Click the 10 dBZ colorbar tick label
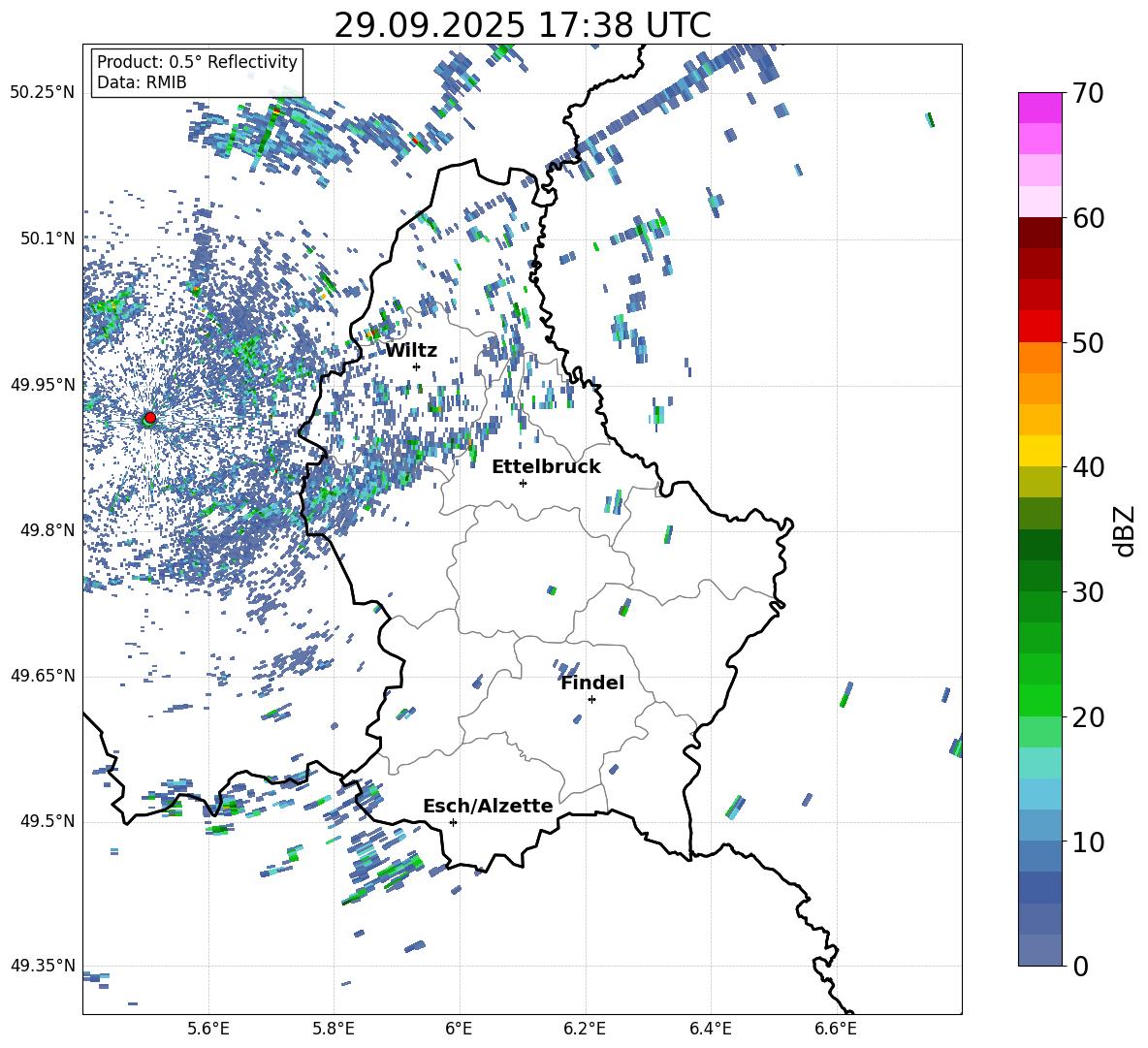The width and height of the screenshot is (1148, 1048). click(1088, 841)
